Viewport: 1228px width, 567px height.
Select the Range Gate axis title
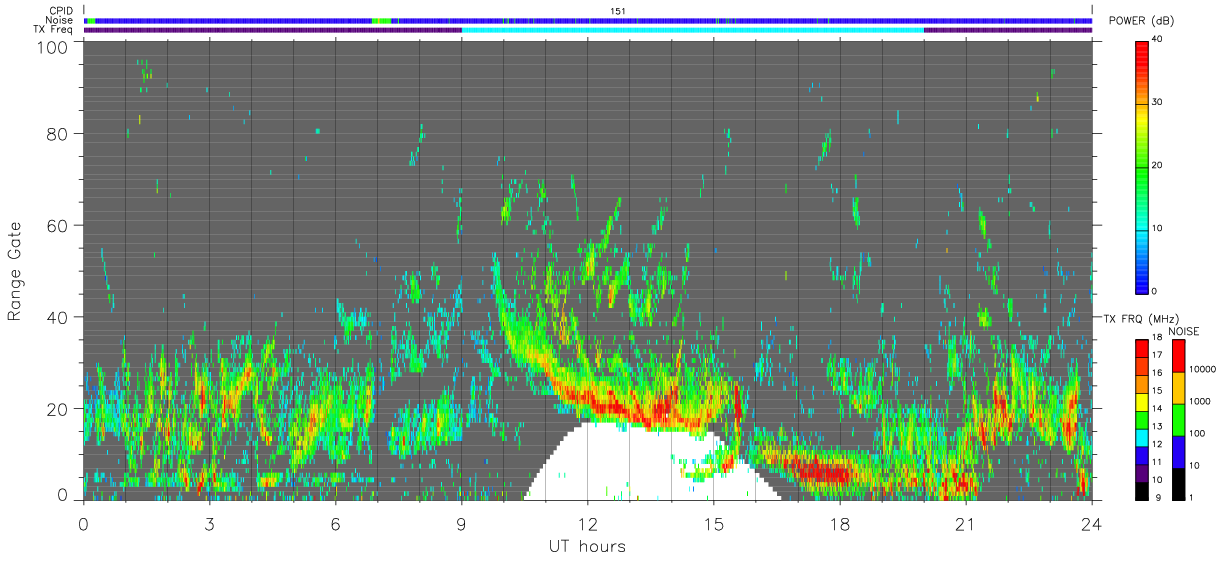point(15,270)
